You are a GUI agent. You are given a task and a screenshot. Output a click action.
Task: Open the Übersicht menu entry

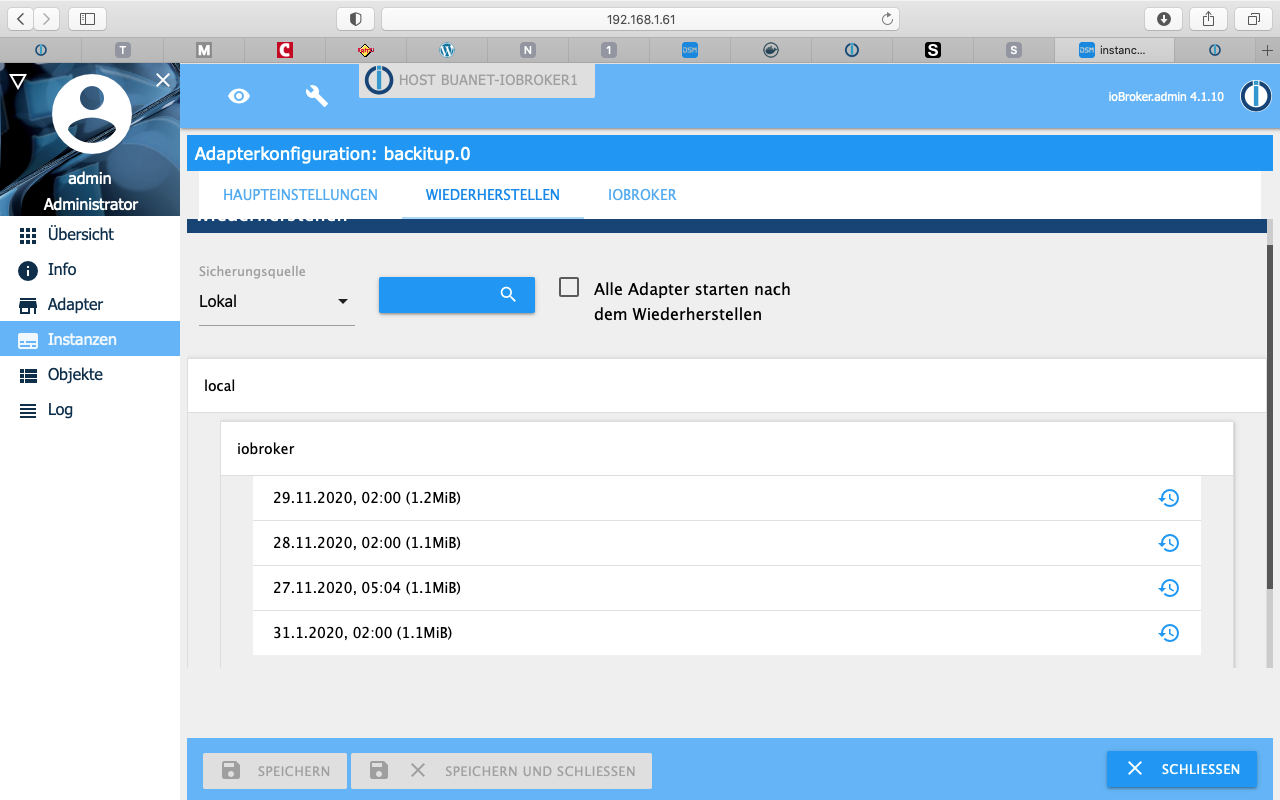pyautogui.click(x=90, y=234)
